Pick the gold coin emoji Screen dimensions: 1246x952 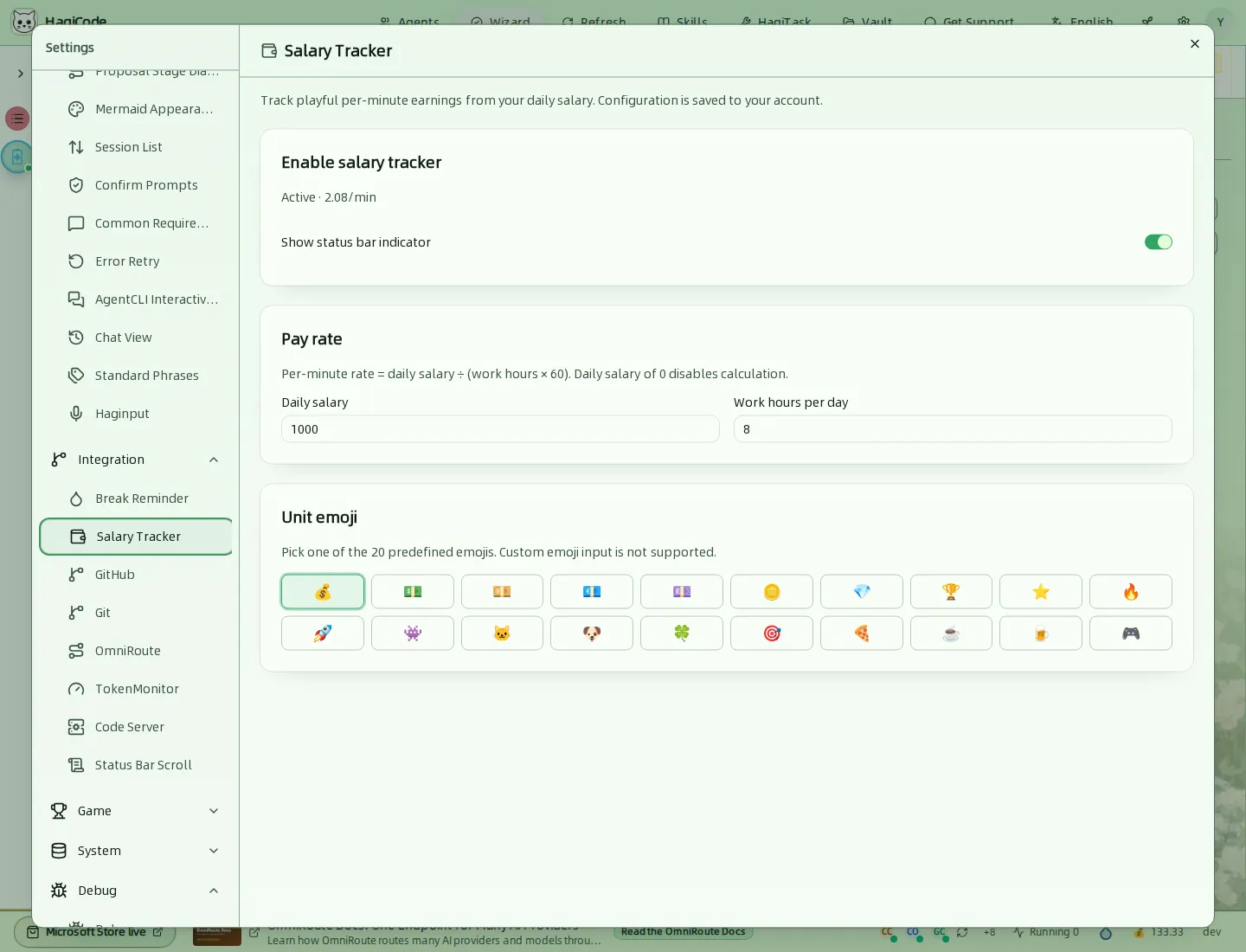[x=772, y=592]
